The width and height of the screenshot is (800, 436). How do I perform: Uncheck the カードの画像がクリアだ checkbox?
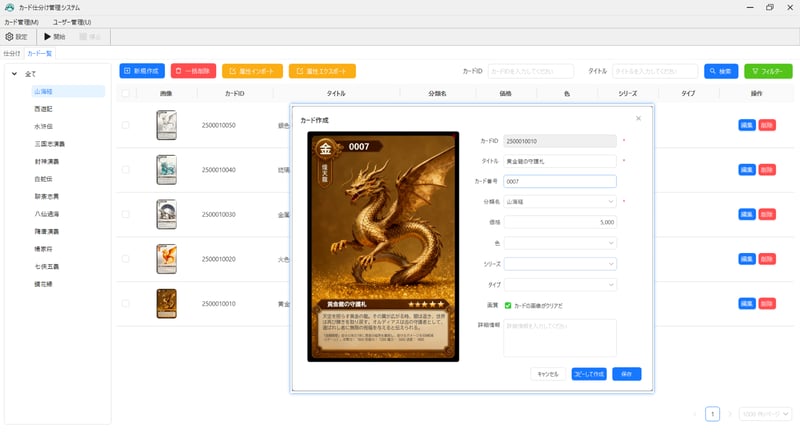(508, 305)
